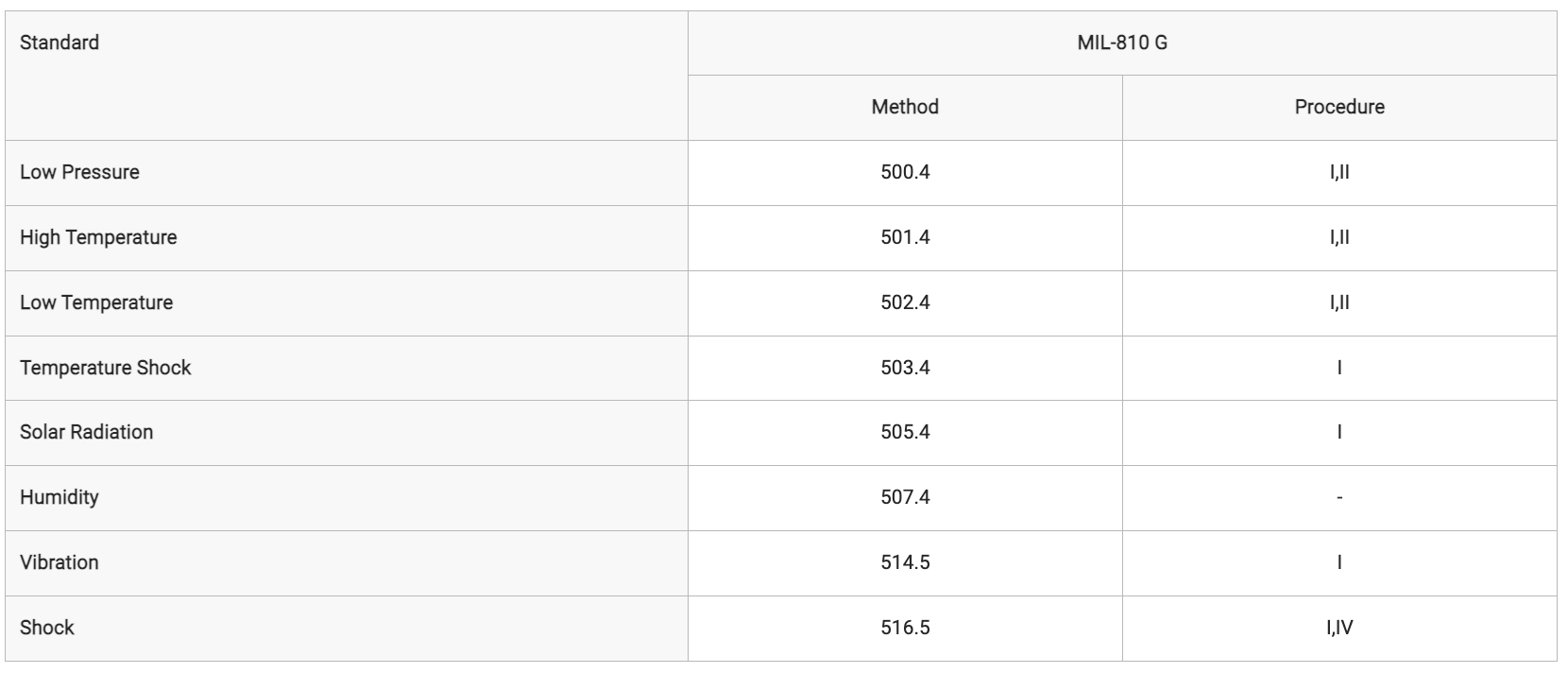
Task: Select the I,IV procedure cell for Shock
Action: [1339, 628]
